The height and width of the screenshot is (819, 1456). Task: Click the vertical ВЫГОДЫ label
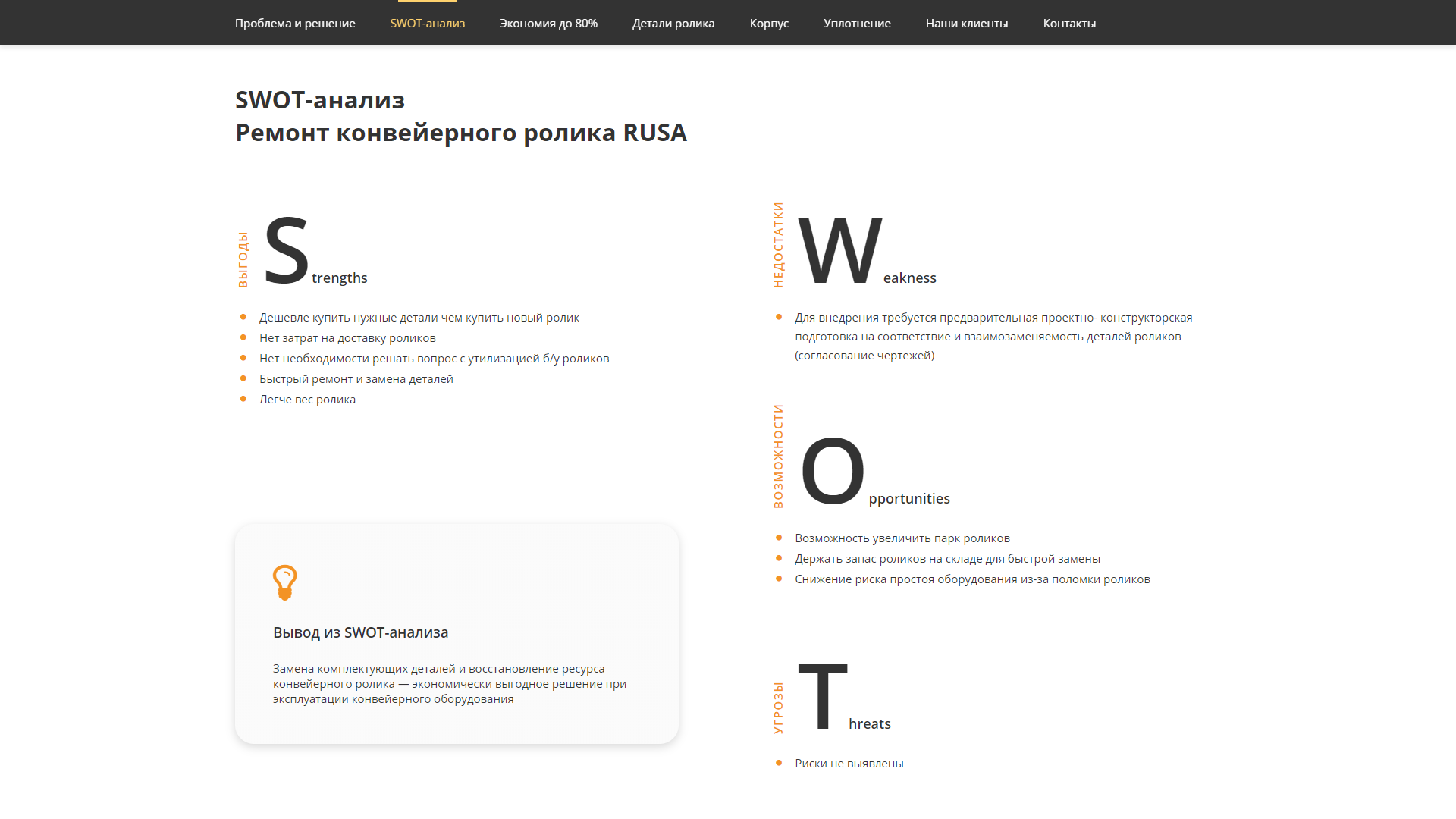click(x=243, y=260)
